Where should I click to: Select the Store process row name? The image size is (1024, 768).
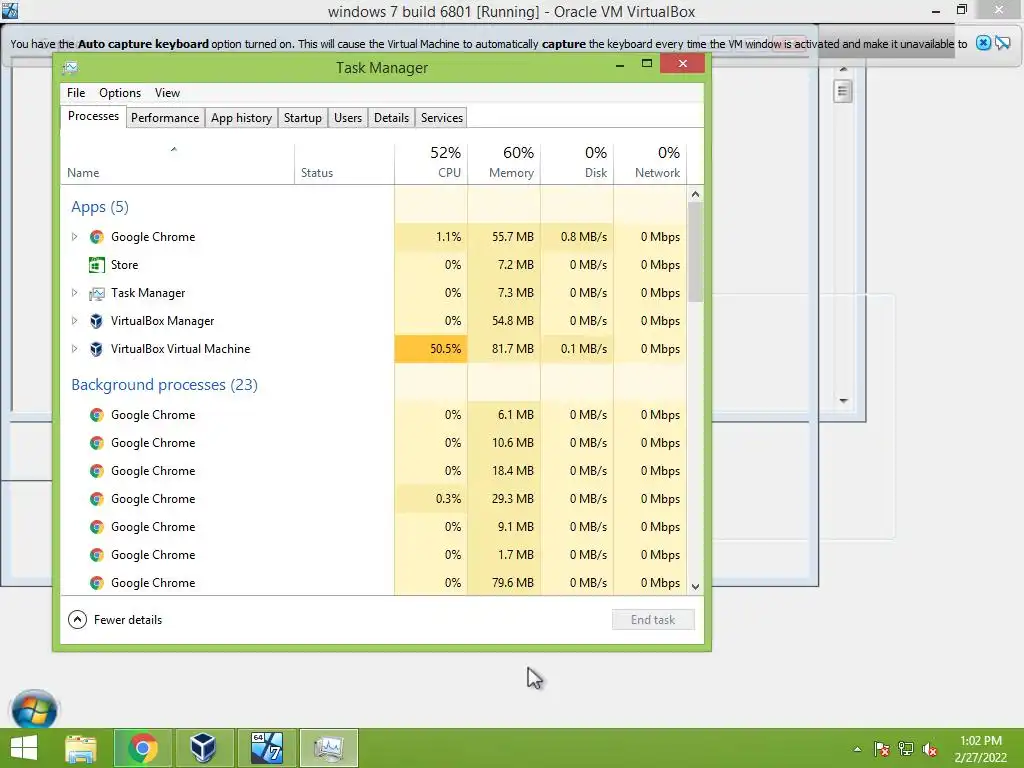click(x=124, y=265)
